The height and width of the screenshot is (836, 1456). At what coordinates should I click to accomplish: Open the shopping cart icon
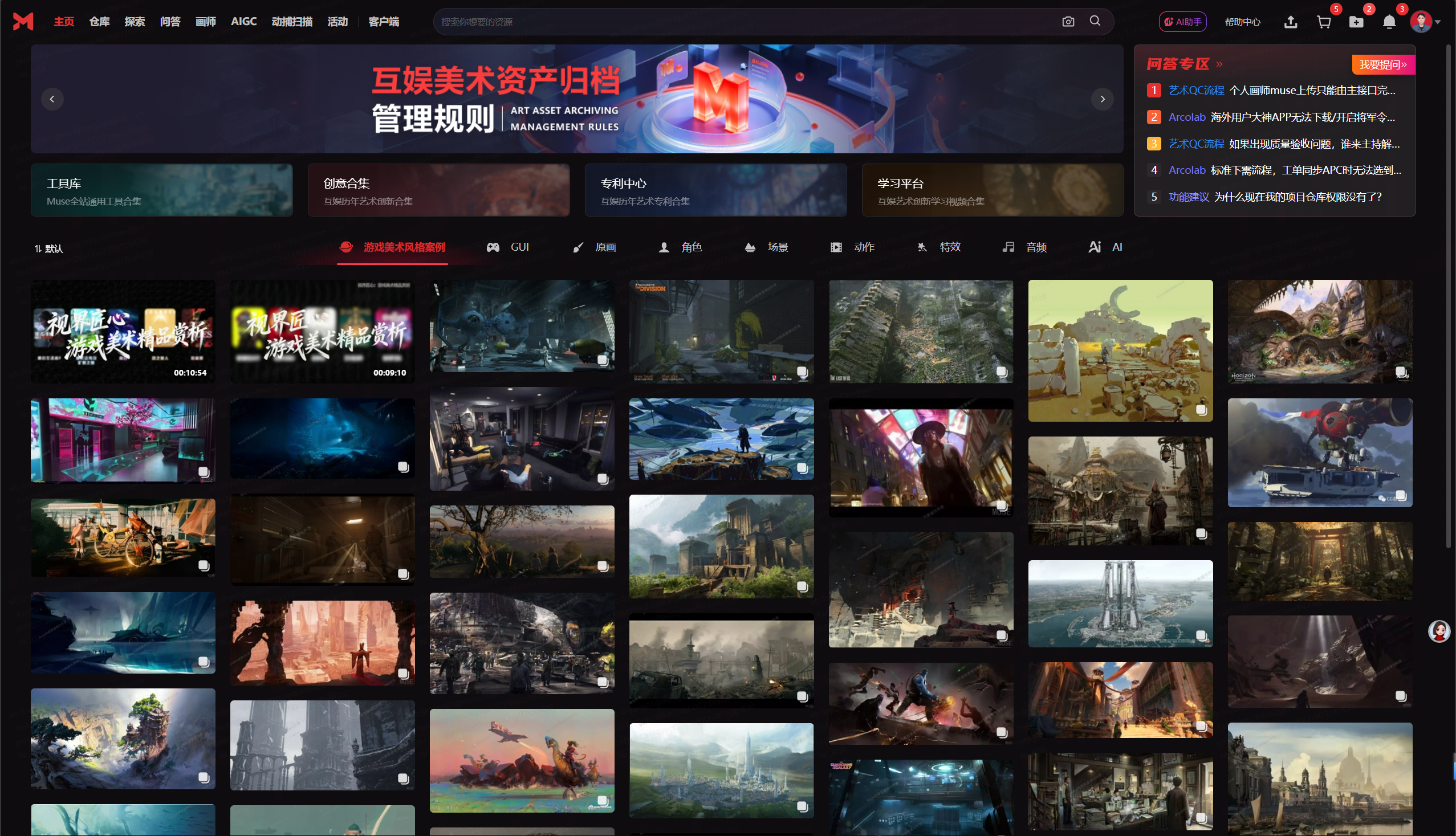[x=1323, y=22]
